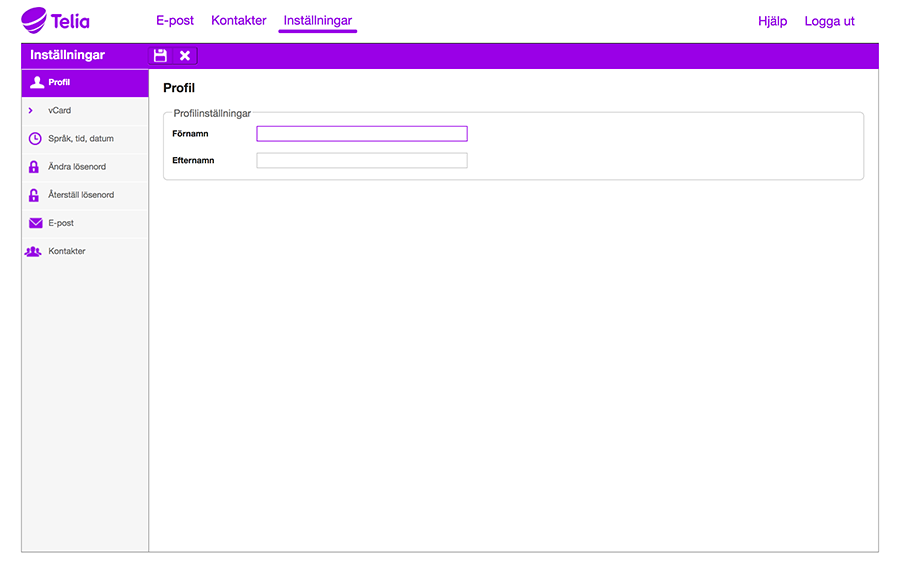Viewport: 900px width, 563px height.
Task: Click the envelope icon in the sidebar
Action: pyautogui.click(x=35, y=223)
